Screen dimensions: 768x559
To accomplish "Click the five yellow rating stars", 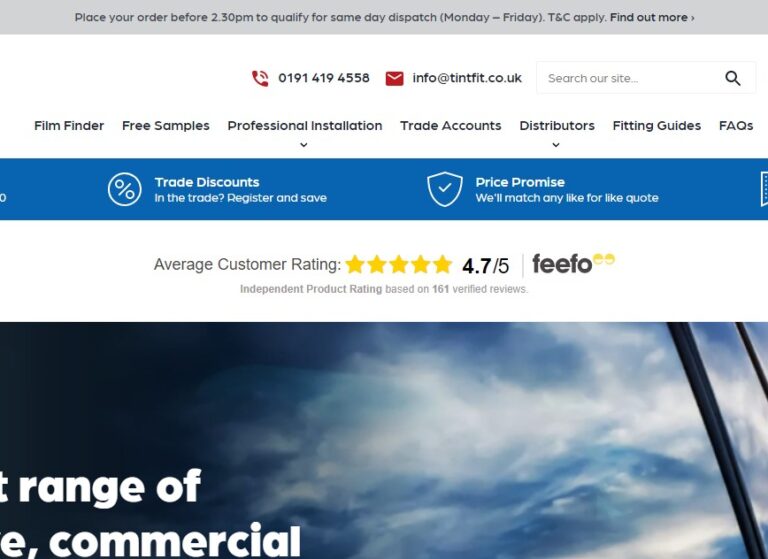I will tap(398, 265).
